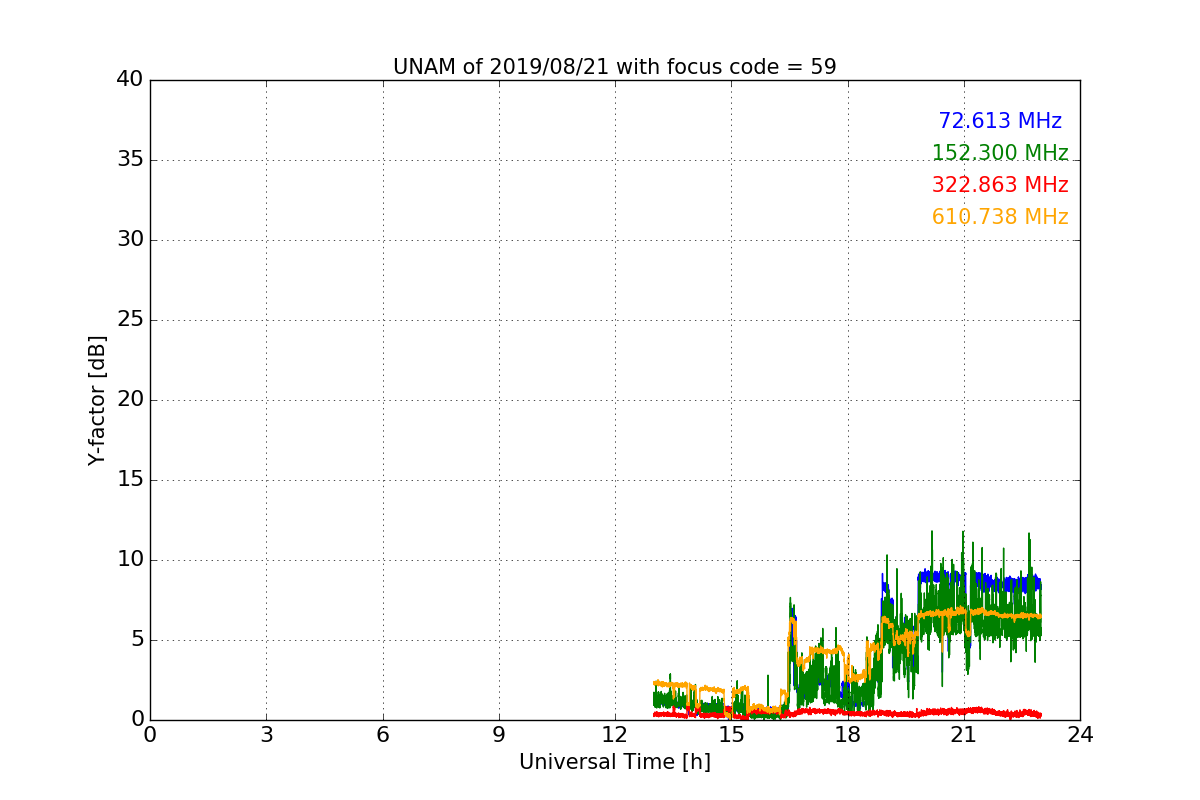Select the 72.613 MHz legend label
Image resolution: width=1200 pixels, height=800 pixels.
pos(1000,121)
